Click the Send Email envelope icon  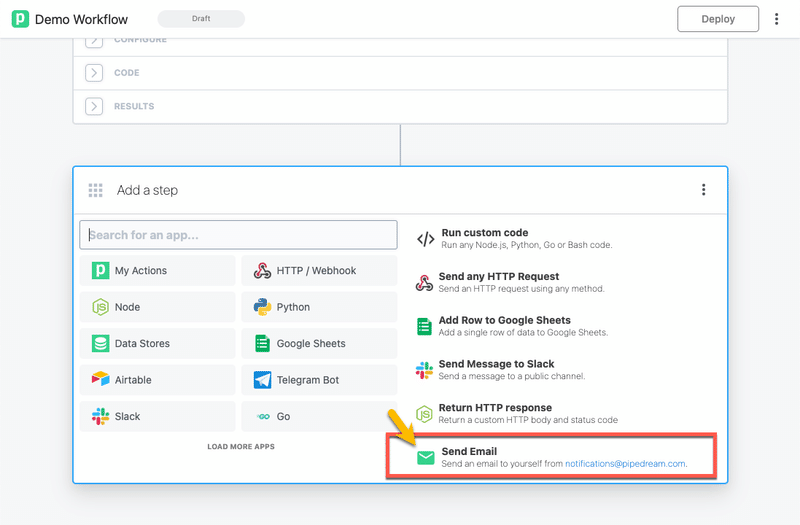(426, 458)
